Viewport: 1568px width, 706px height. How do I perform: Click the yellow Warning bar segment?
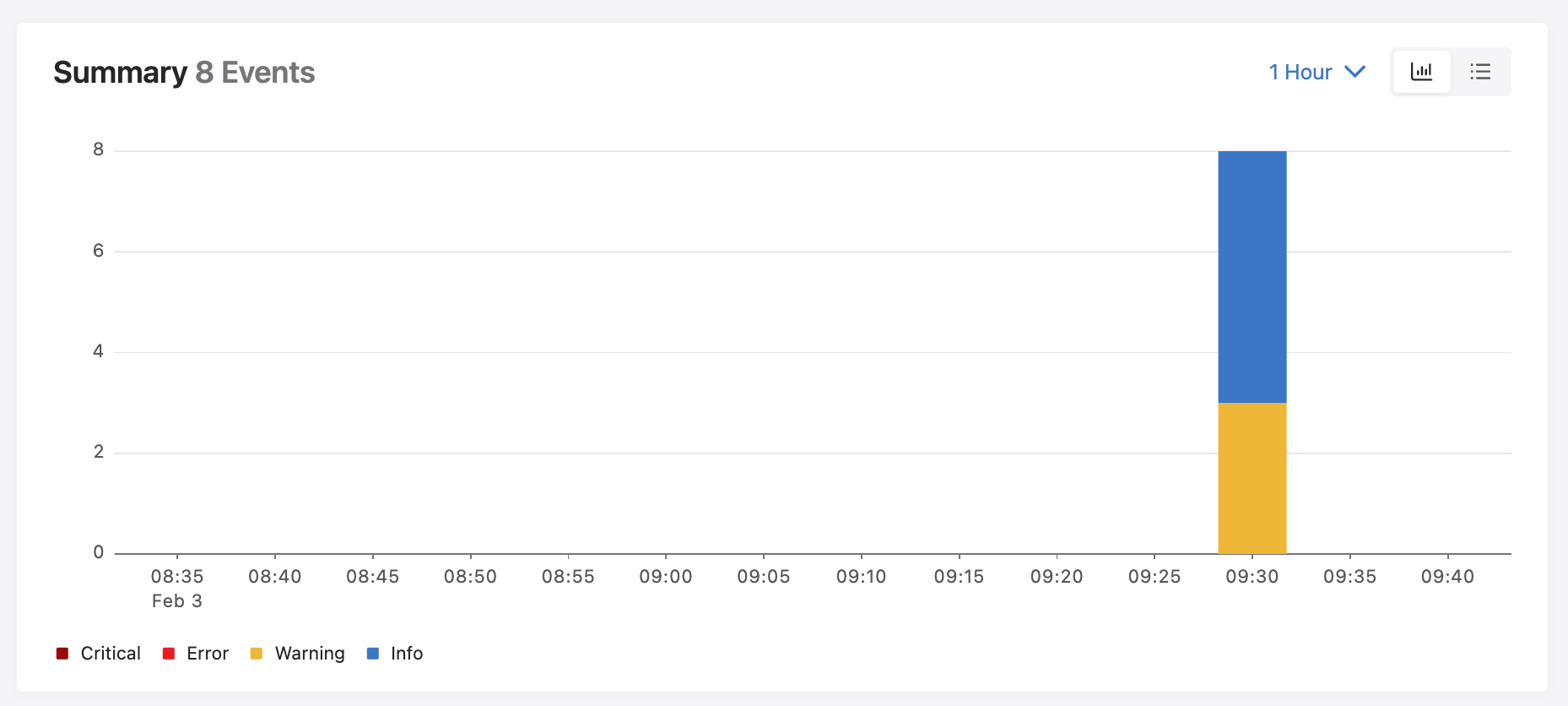pyautogui.click(x=1252, y=478)
